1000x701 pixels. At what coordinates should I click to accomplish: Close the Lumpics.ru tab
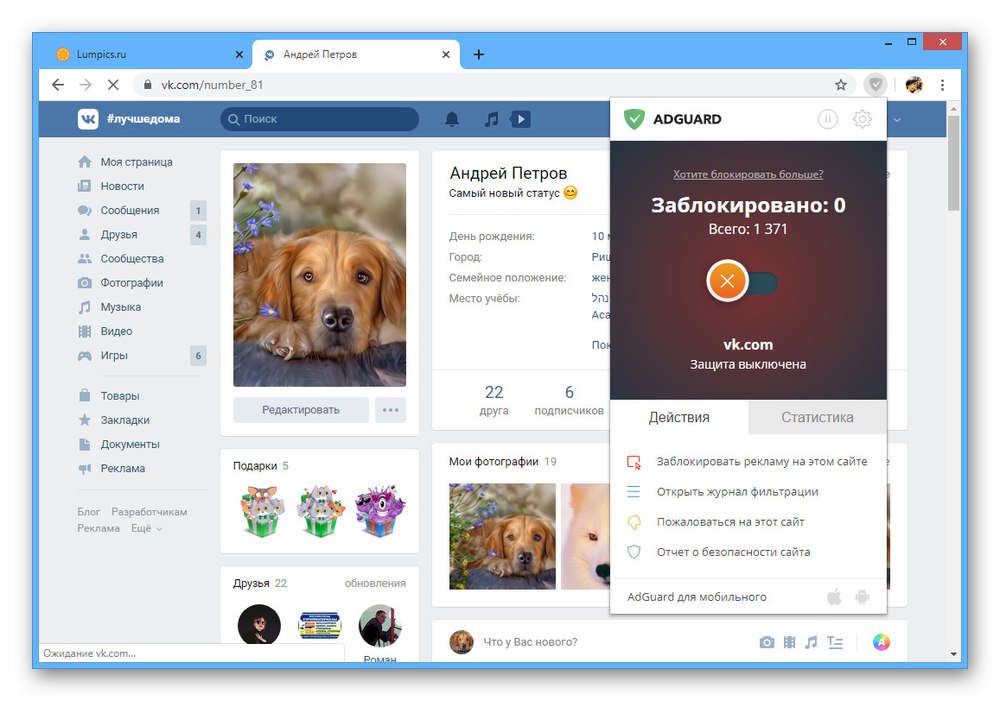239,55
